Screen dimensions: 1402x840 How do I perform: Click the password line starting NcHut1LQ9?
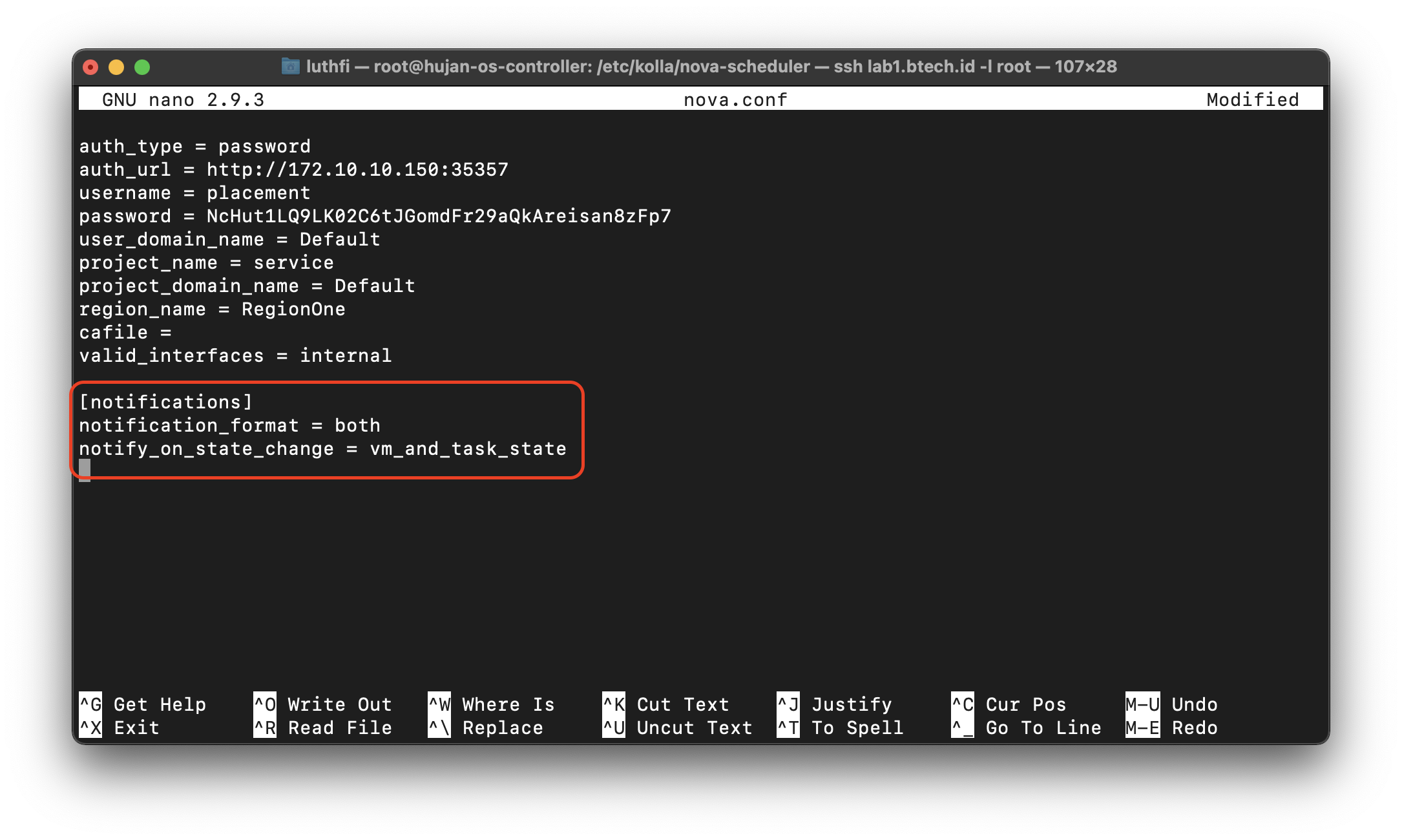pyautogui.click(x=375, y=216)
